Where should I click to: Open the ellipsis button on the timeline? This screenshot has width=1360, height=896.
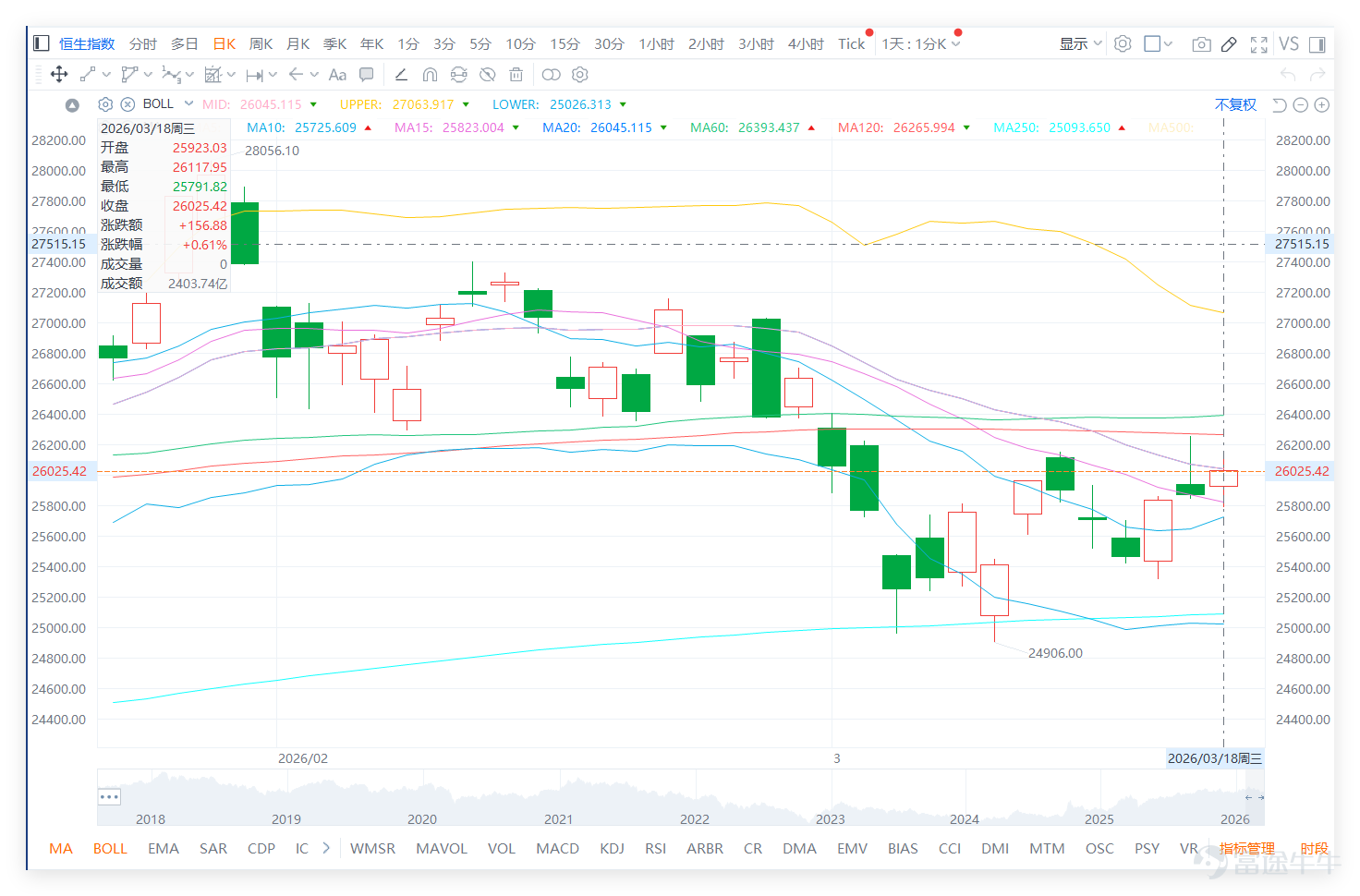tap(109, 796)
